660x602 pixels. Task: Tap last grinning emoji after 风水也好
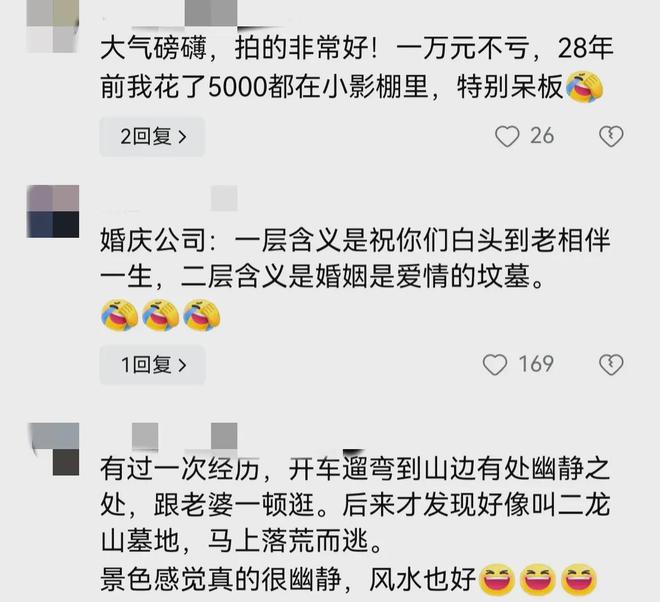[x=579, y=580]
